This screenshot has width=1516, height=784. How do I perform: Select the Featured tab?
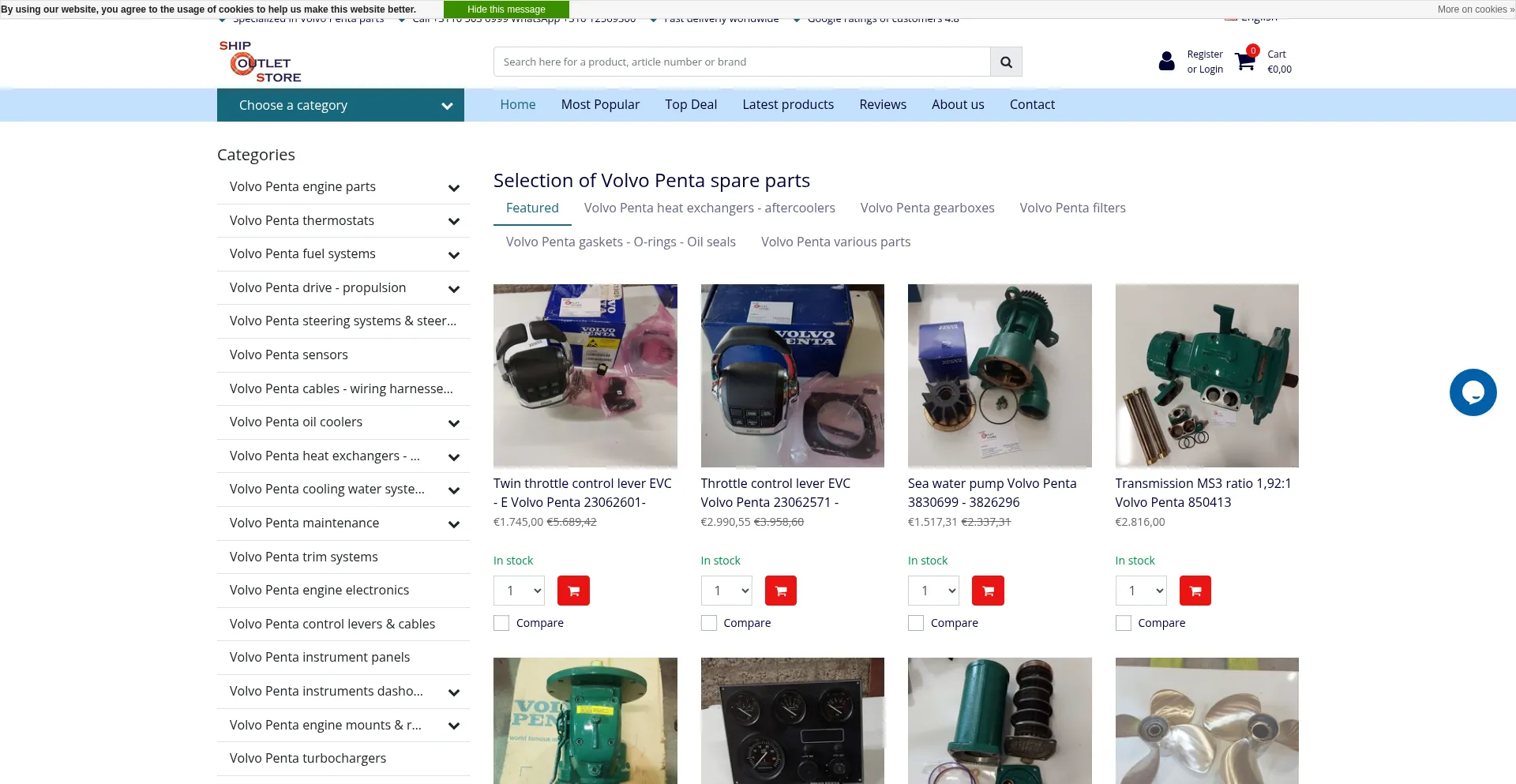[532, 208]
